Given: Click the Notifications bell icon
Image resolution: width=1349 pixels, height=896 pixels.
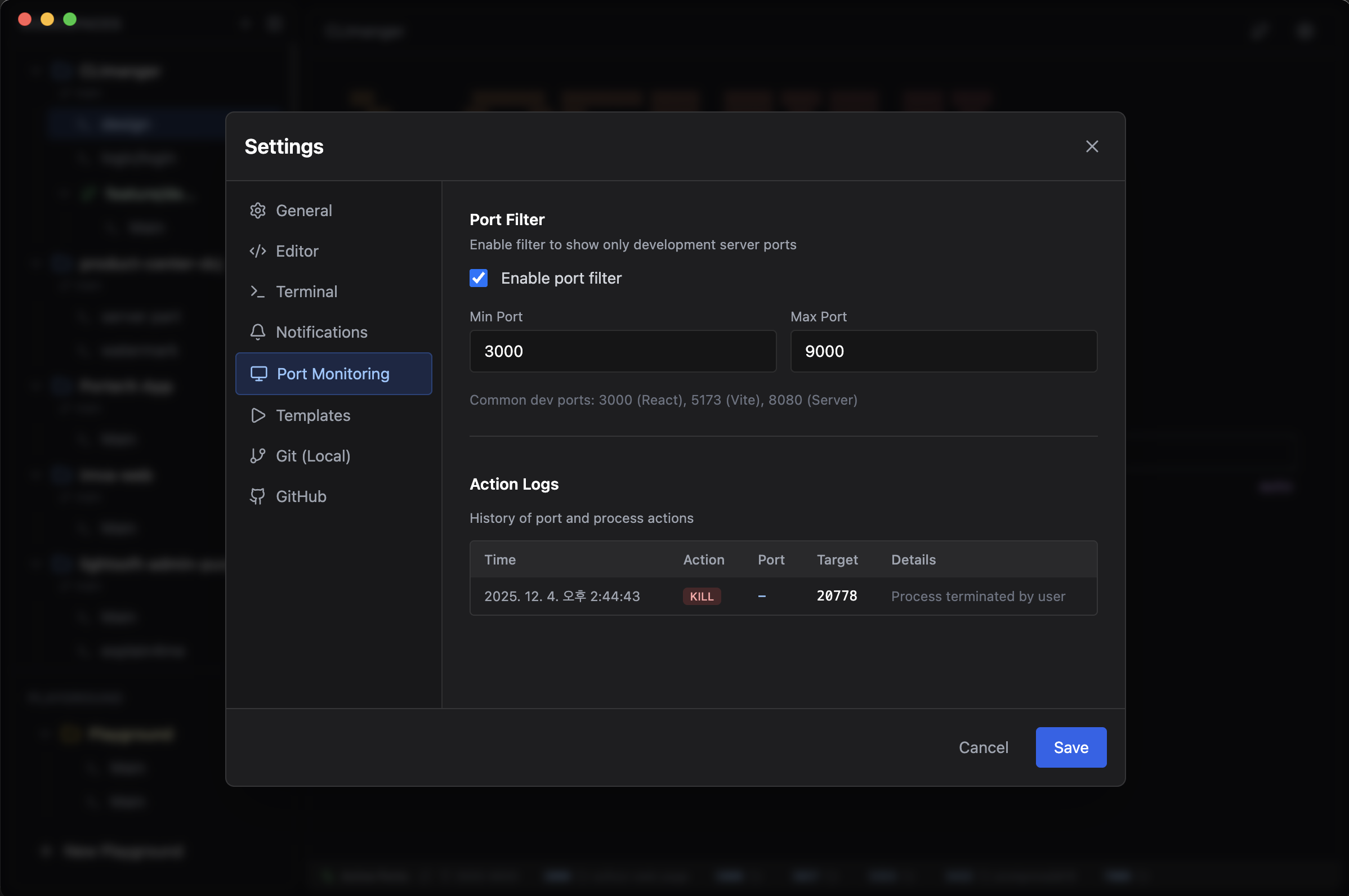Looking at the screenshot, I should (258, 332).
